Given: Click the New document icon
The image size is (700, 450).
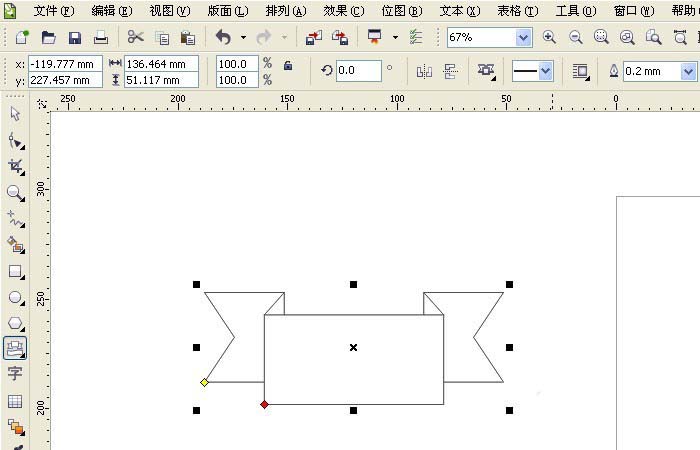Looking at the screenshot, I should (21, 38).
